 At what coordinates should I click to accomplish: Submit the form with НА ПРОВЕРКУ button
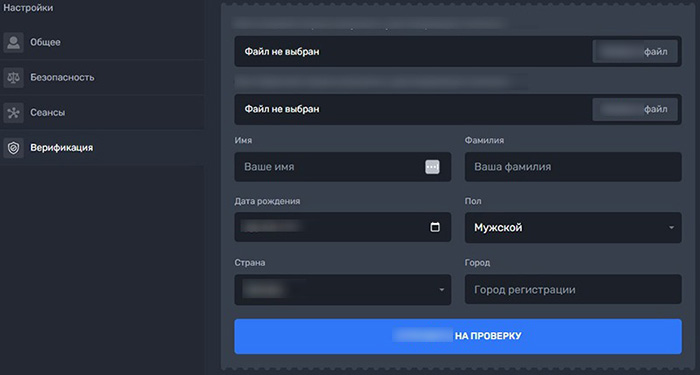coord(458,336)
